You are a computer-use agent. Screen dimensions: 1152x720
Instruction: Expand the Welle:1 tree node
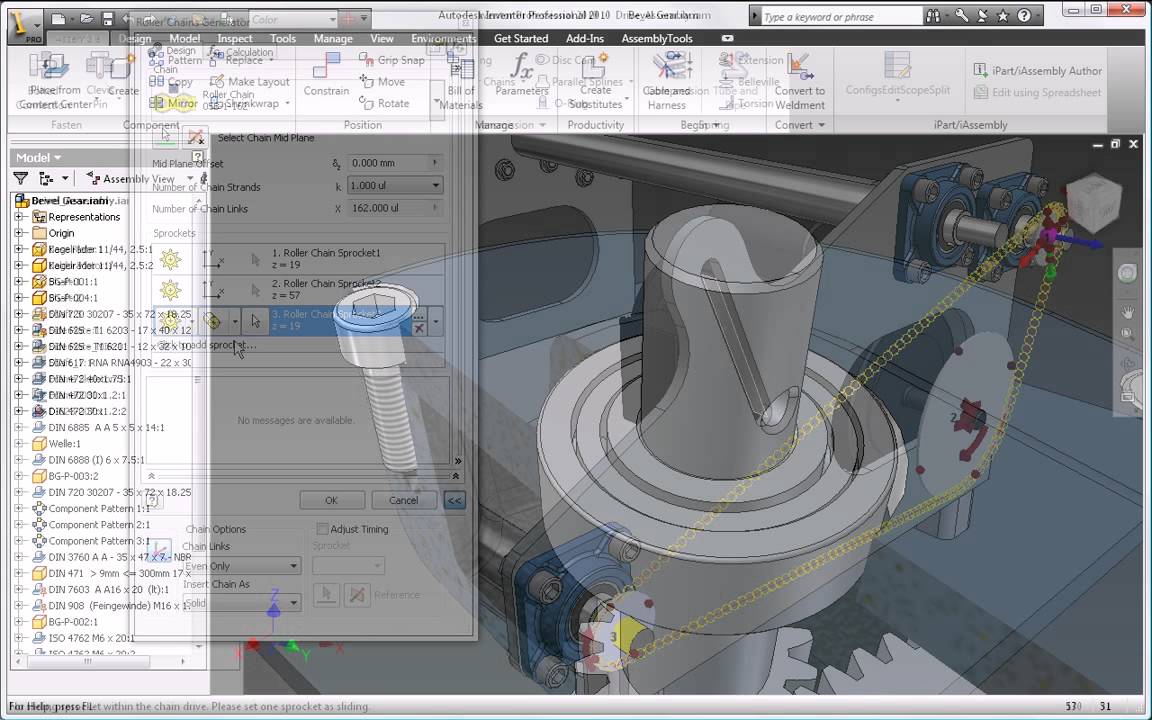[x=18, y=443]
